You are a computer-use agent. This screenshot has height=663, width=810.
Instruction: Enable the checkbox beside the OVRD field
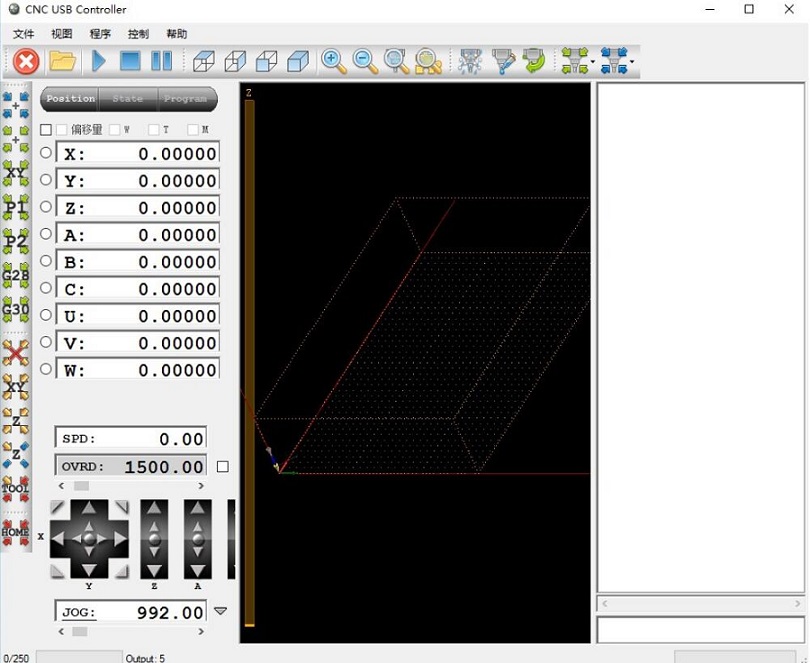pyautogui.click(x=223, y=467)
